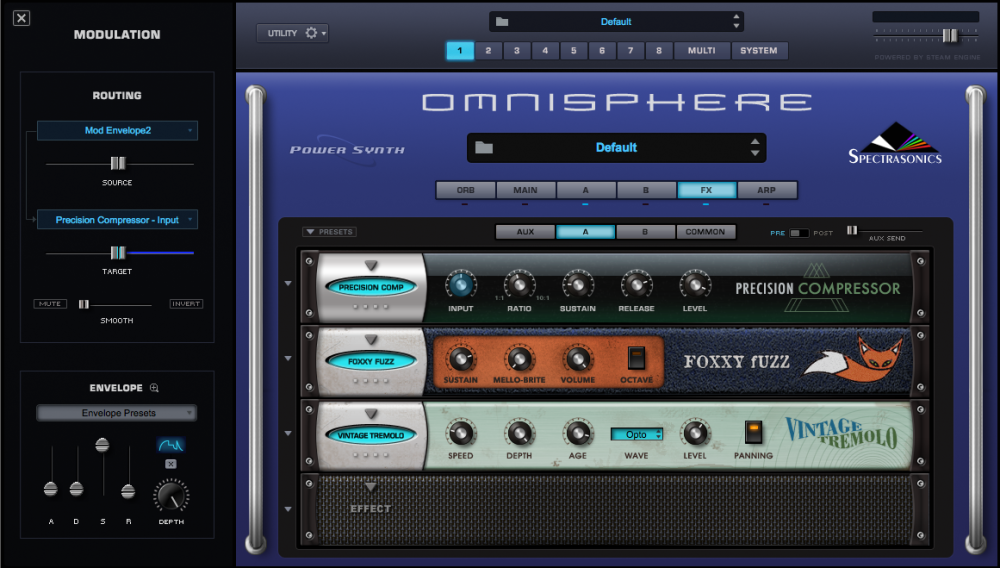This screenshot has height=568, width=1000.
Task: Toggle Precision Comp effect power button
Action: (371, 287)
